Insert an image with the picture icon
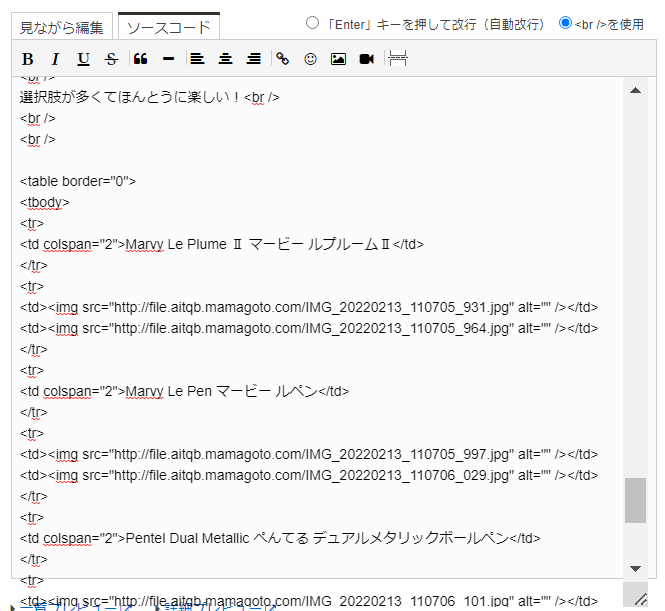665x611 pixels. (x=338, y=59)
